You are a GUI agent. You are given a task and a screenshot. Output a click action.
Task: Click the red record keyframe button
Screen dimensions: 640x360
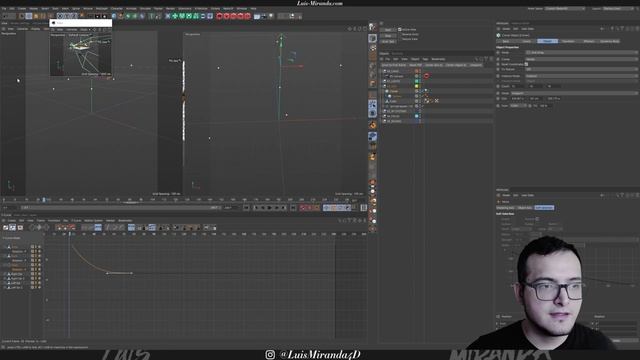[x=303, y=208]
